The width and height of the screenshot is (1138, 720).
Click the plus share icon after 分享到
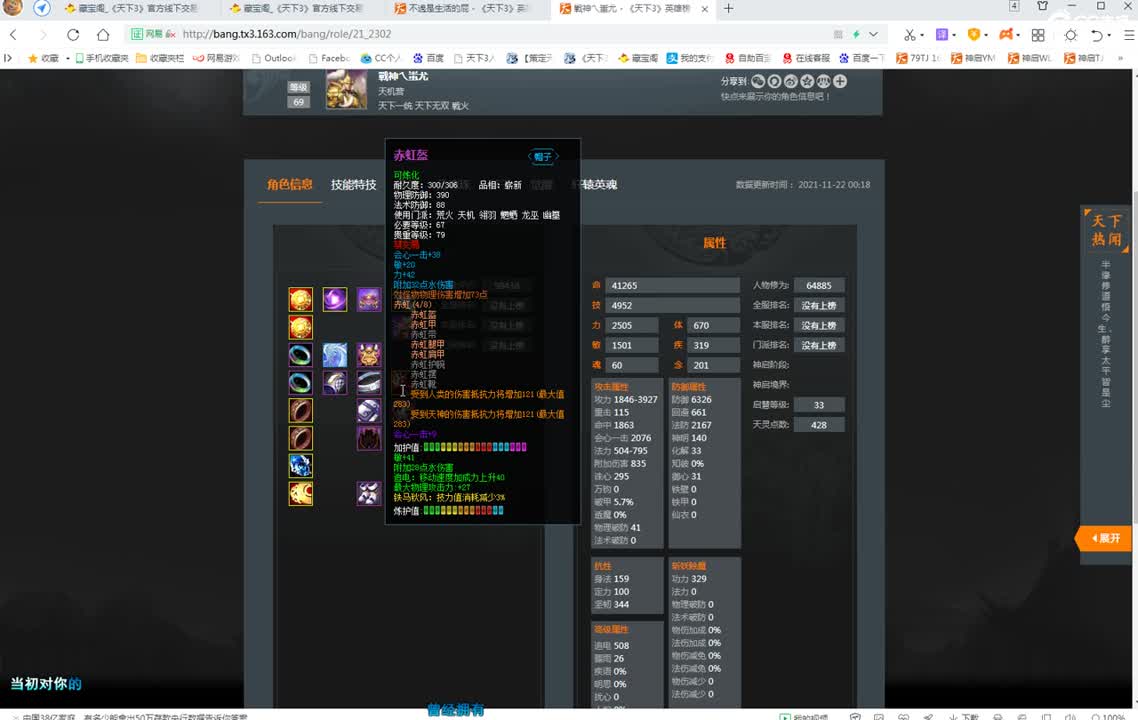[840, 81]
